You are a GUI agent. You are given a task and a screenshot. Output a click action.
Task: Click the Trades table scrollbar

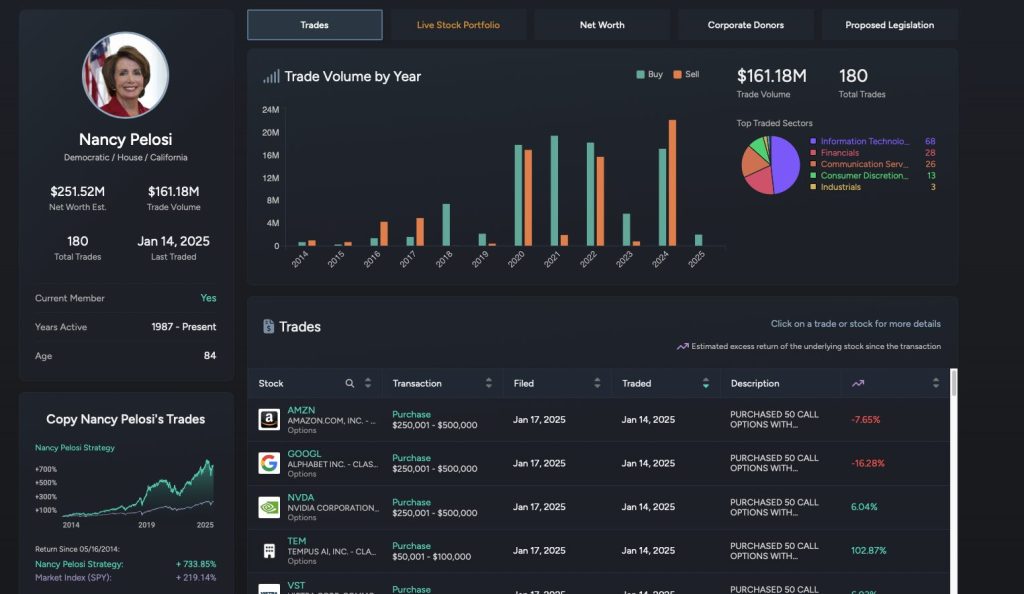[x=953, y=383]
